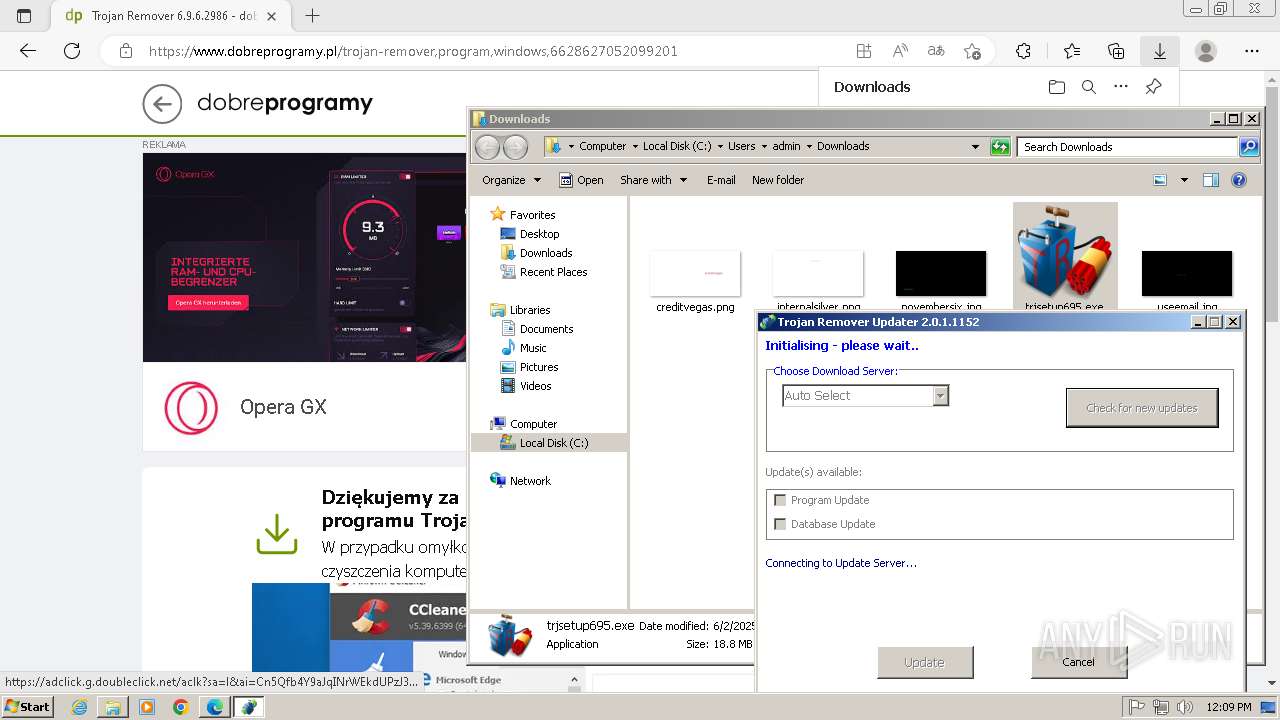This screenshot has height=720, width=1280.
Task: Select Favorites in navigation pane
Action: 522,215
